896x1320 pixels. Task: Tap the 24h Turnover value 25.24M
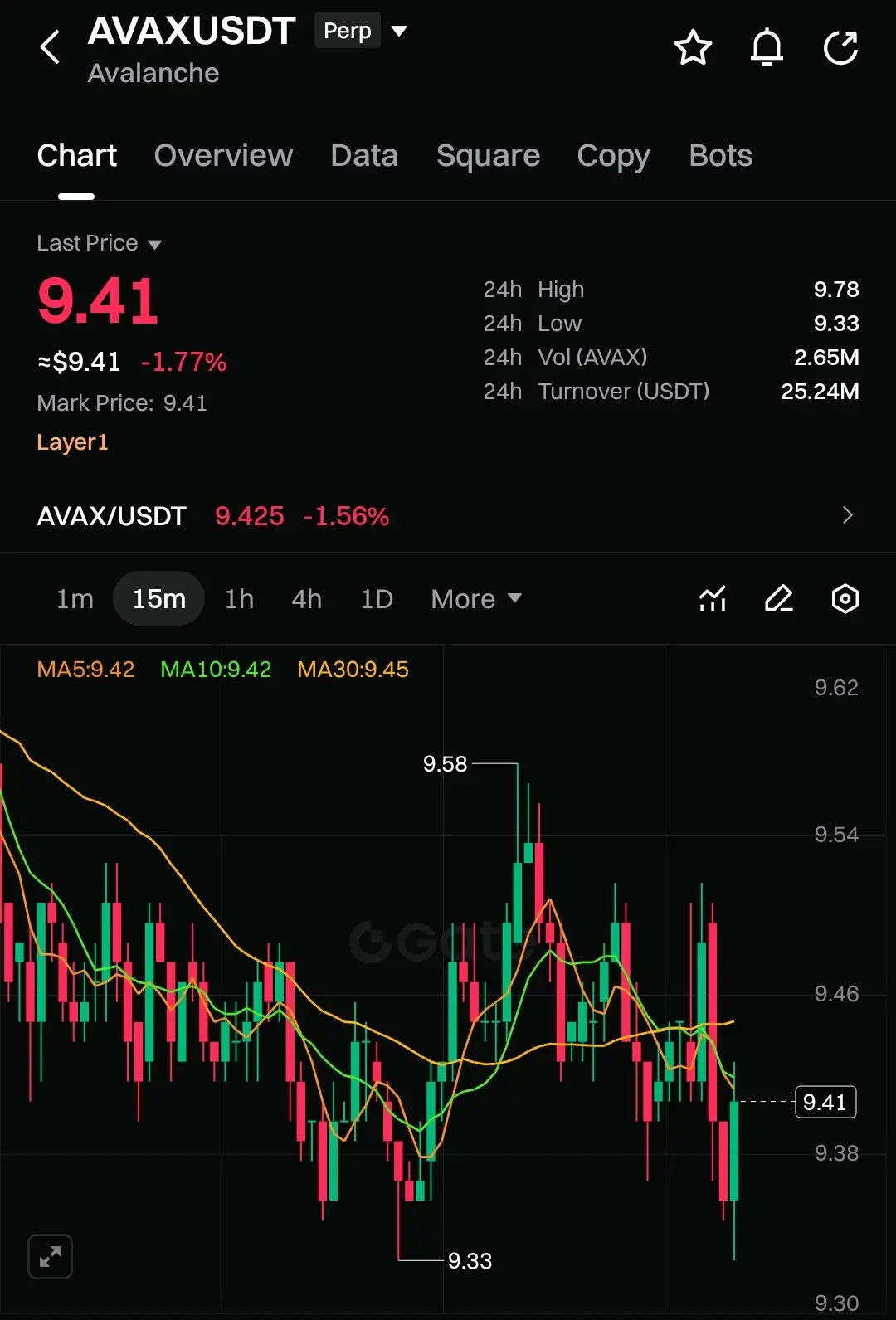click(x=820, y=392)
